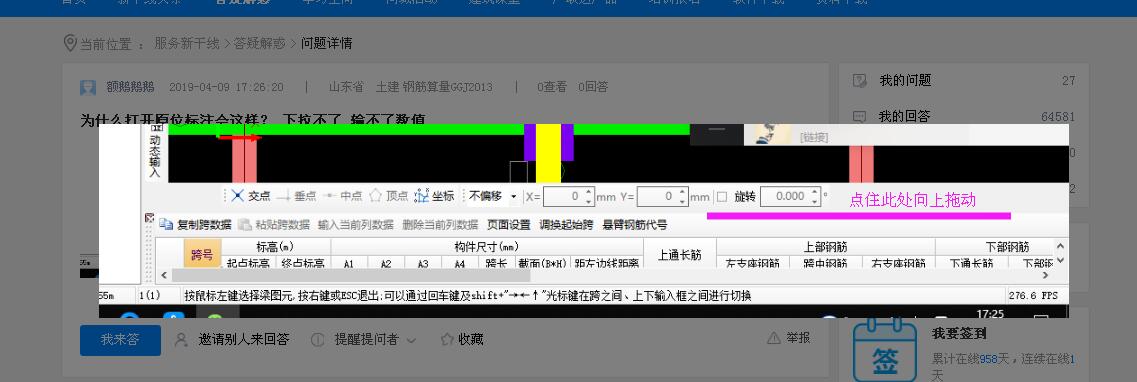Select the 右支座钢筋 column header
The width and height of the screenshot is (1137, 382).
(x=898, y=263)
